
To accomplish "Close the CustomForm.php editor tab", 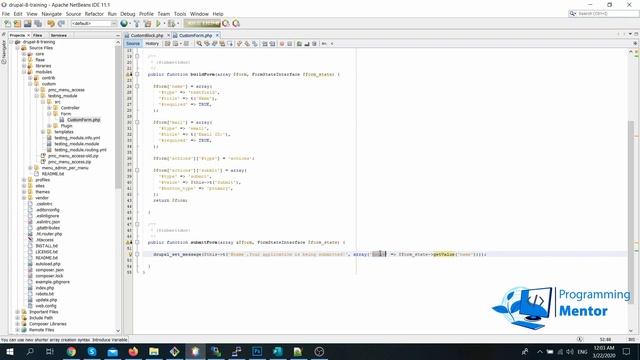I will click(x=218, y=36).
